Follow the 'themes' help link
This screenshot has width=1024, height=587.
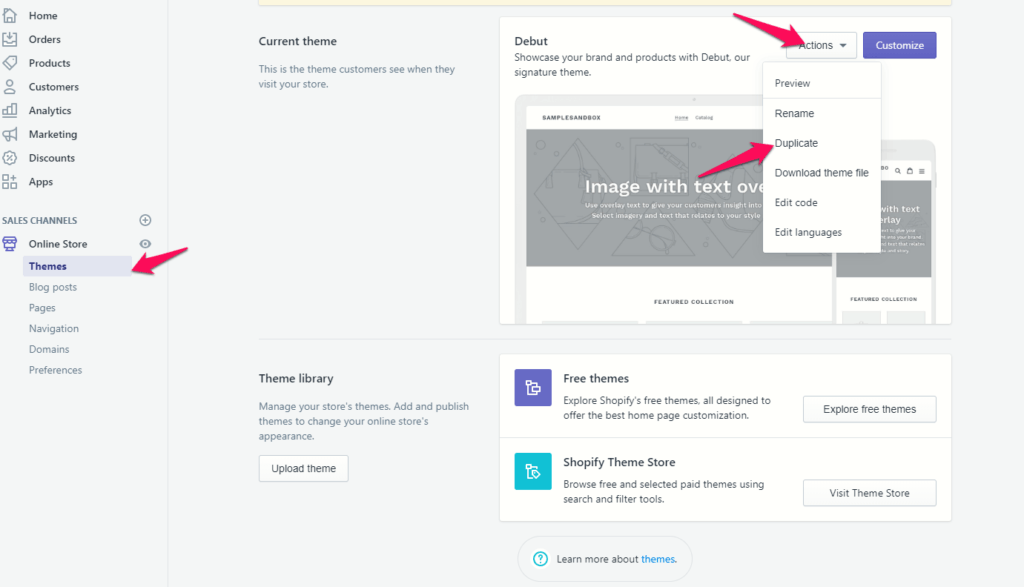click(658, 559)
